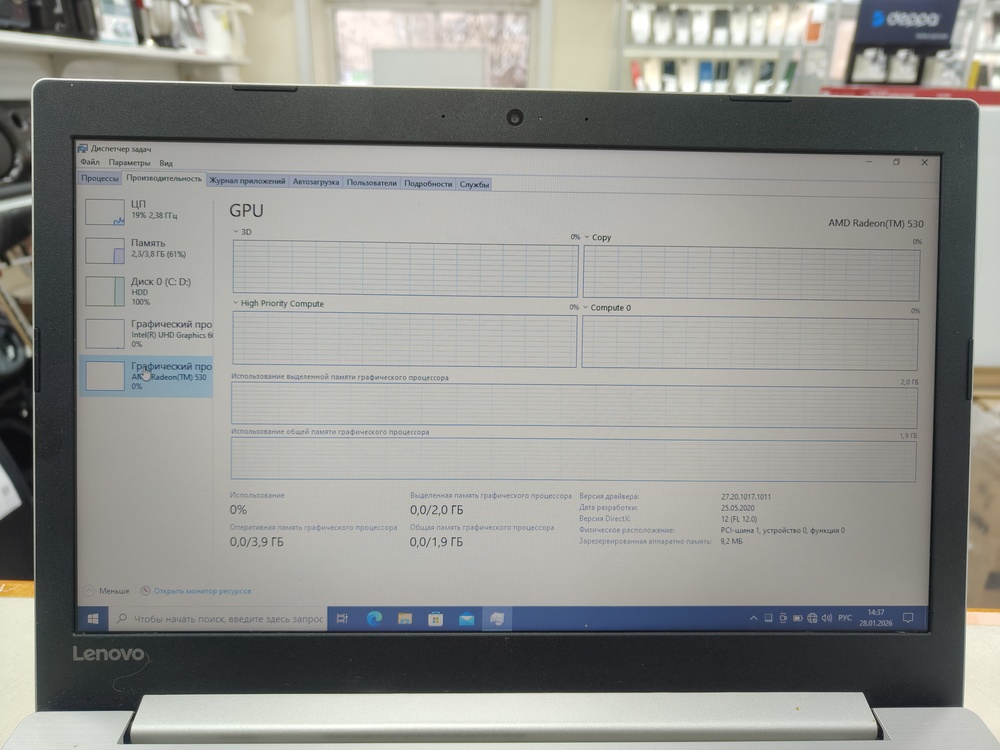The image size is (1000, 750).
Task: Open File Explorer from taskbar
Action: [405, 620]
